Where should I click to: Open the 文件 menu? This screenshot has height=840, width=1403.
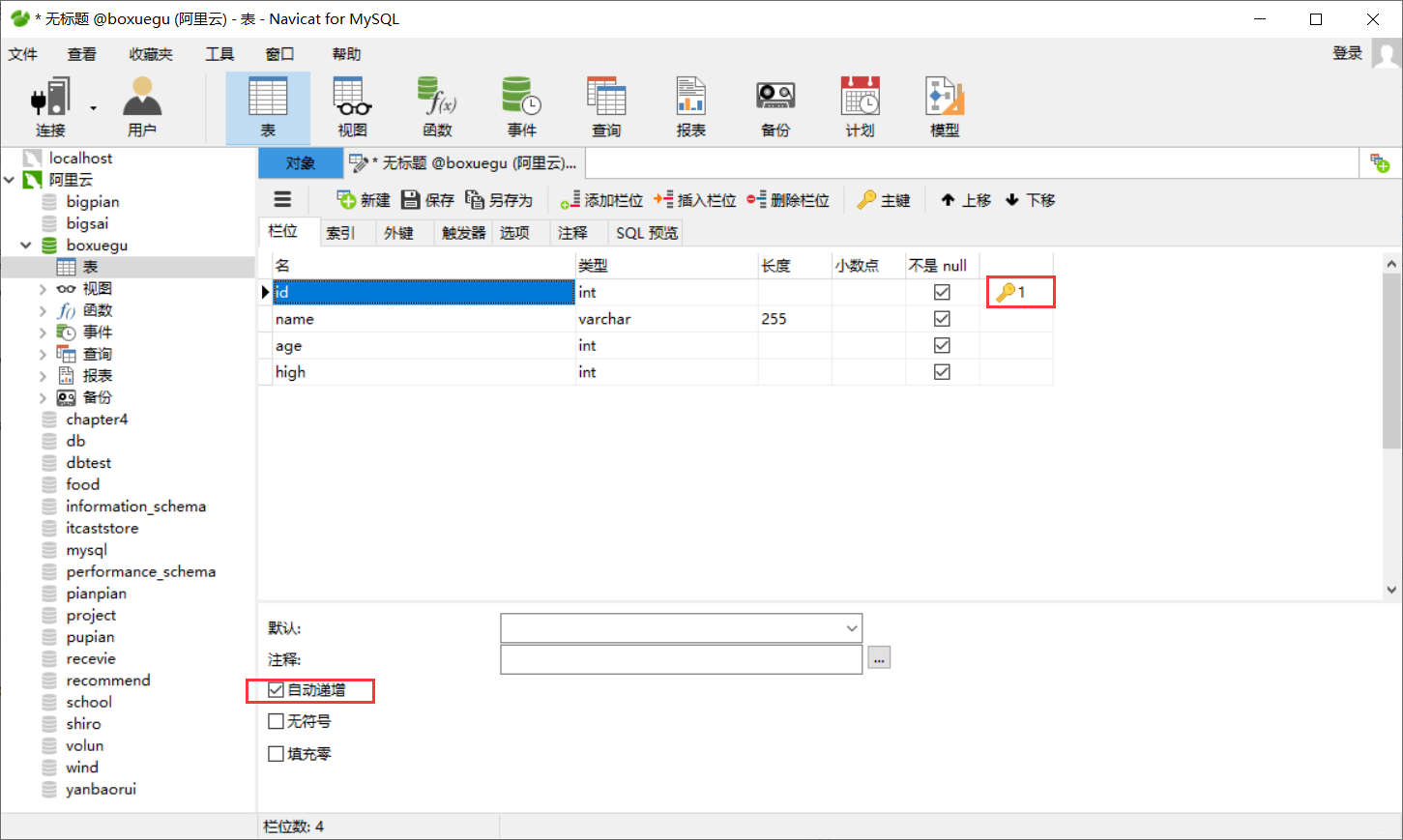click(x=23, y=54)
